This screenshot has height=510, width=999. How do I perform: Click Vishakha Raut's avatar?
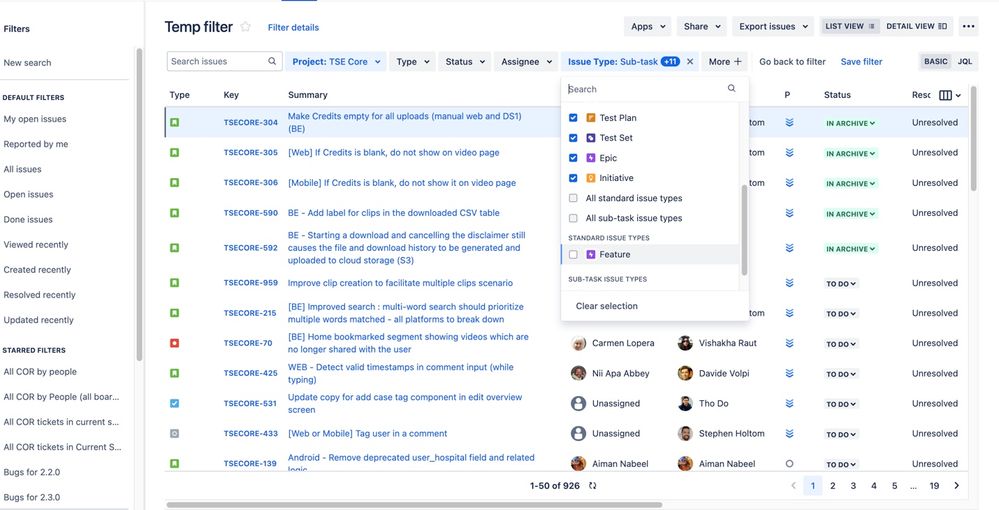click(685, 343)
